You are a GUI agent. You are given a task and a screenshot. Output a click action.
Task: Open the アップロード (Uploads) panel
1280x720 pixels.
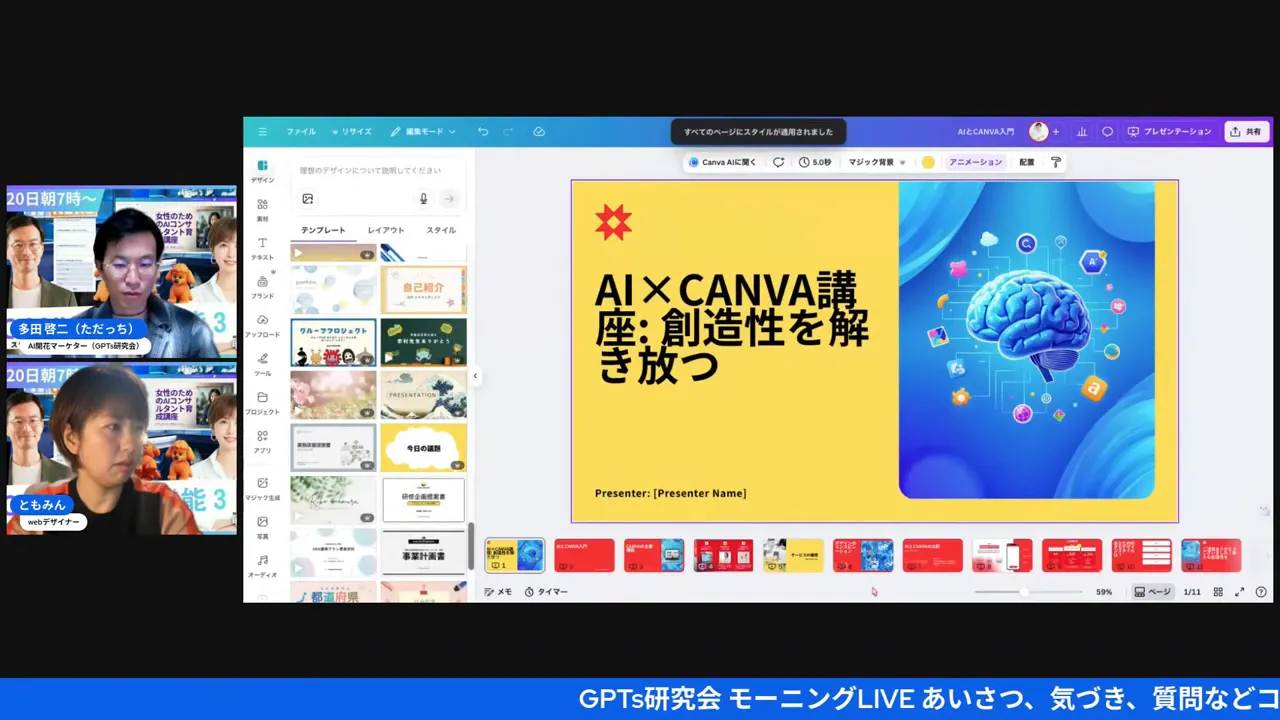coord(262,328)
